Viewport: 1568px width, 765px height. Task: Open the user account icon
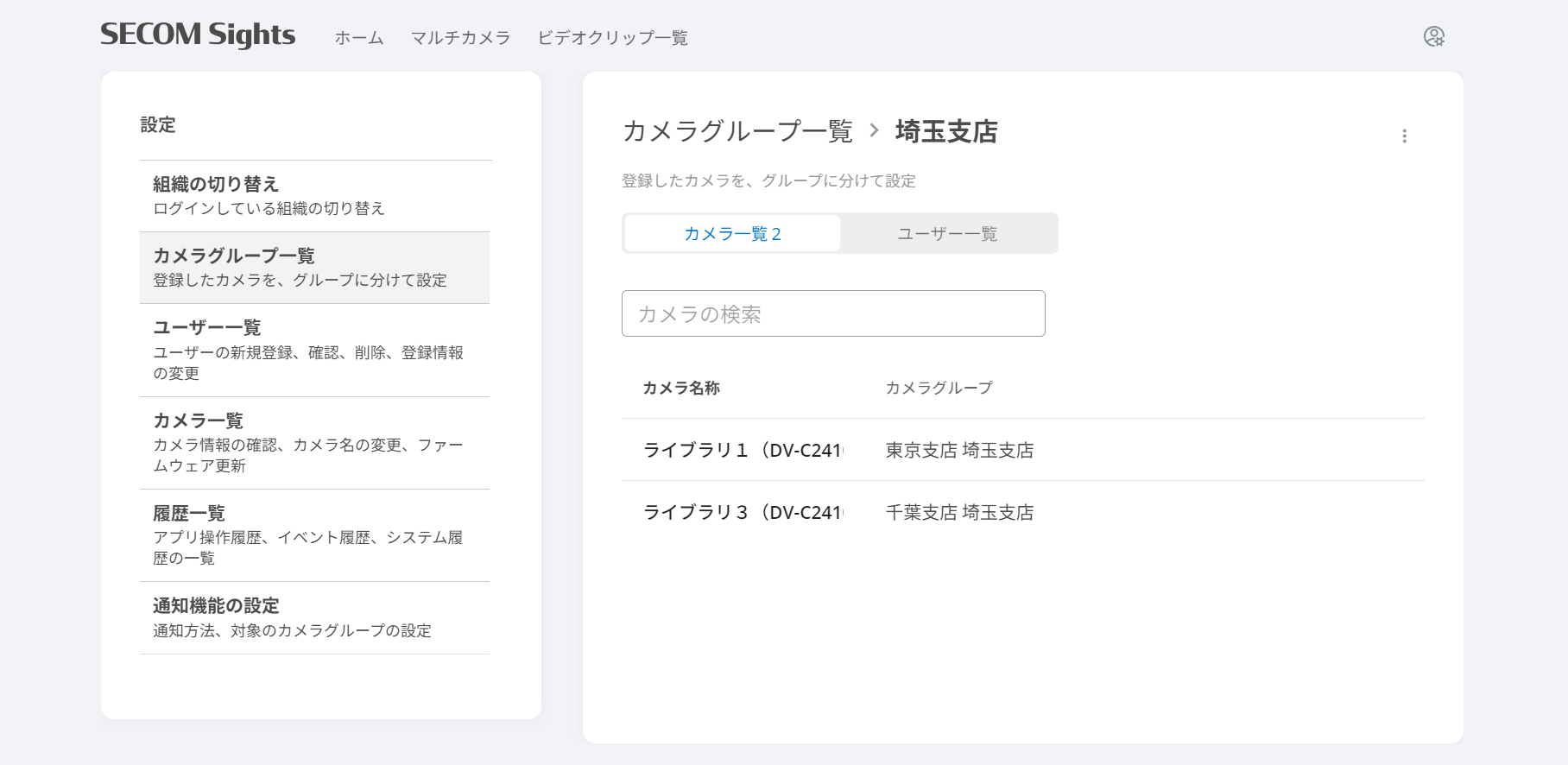(x=1434, y=36)
